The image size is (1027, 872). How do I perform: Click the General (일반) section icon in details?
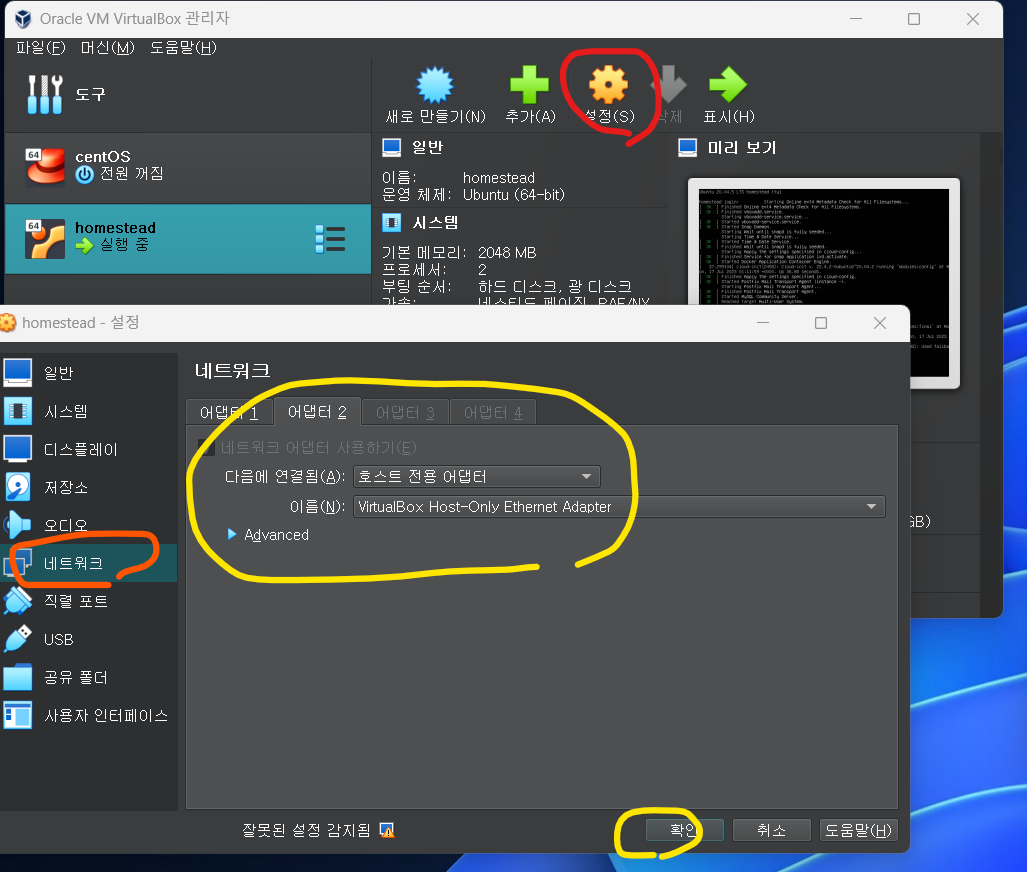(392, 147)
